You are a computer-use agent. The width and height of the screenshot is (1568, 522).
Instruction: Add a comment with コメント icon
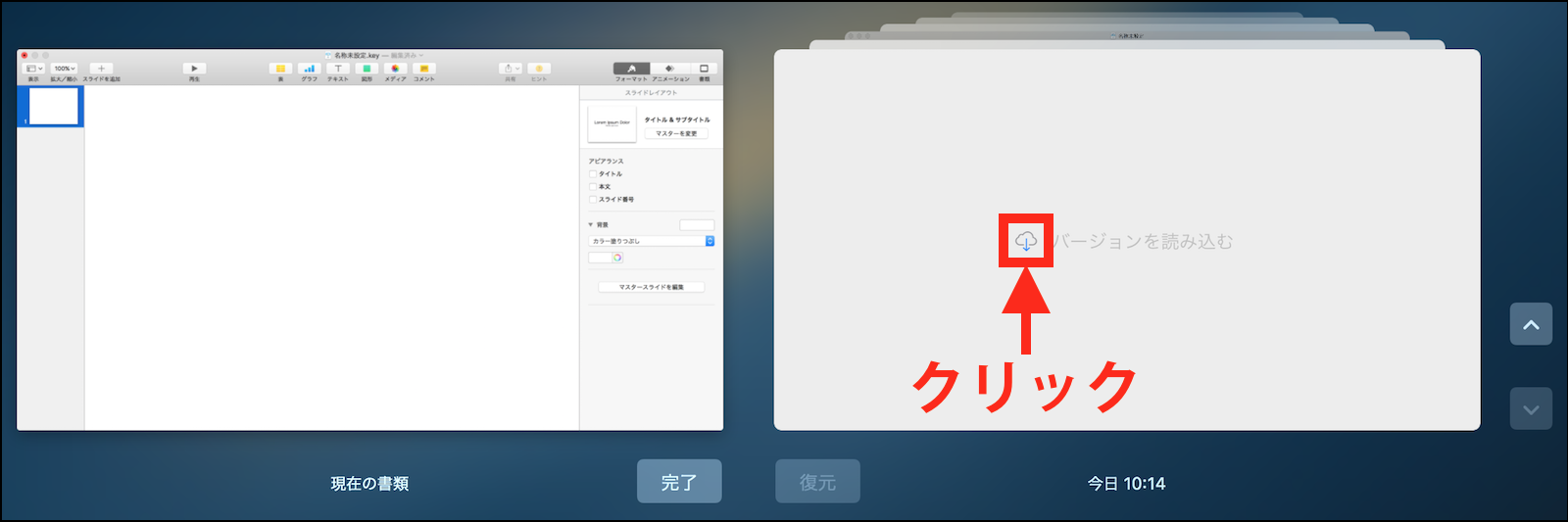coord(424,69)
